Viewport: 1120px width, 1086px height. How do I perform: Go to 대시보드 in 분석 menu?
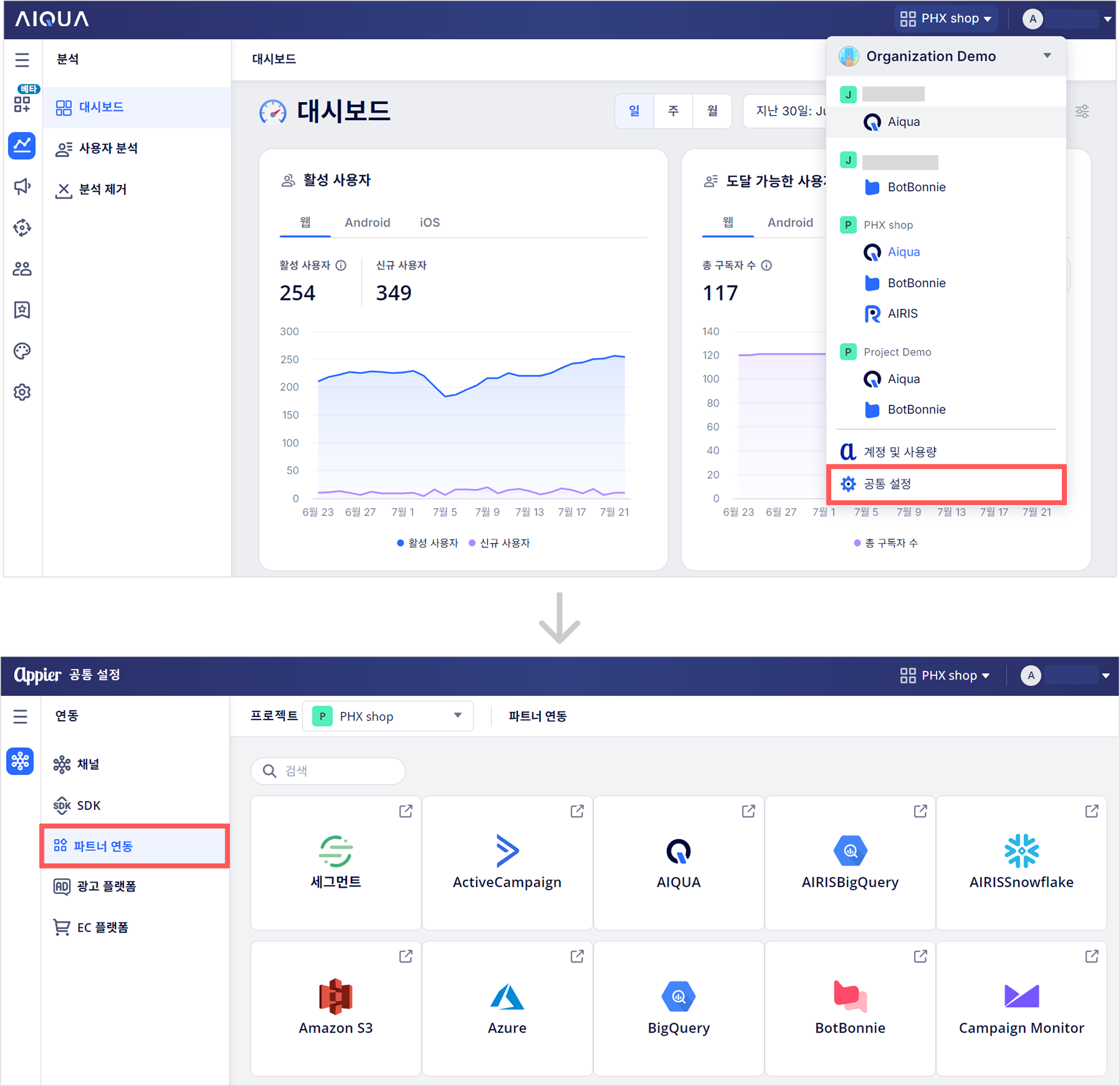tap(137, 108)
